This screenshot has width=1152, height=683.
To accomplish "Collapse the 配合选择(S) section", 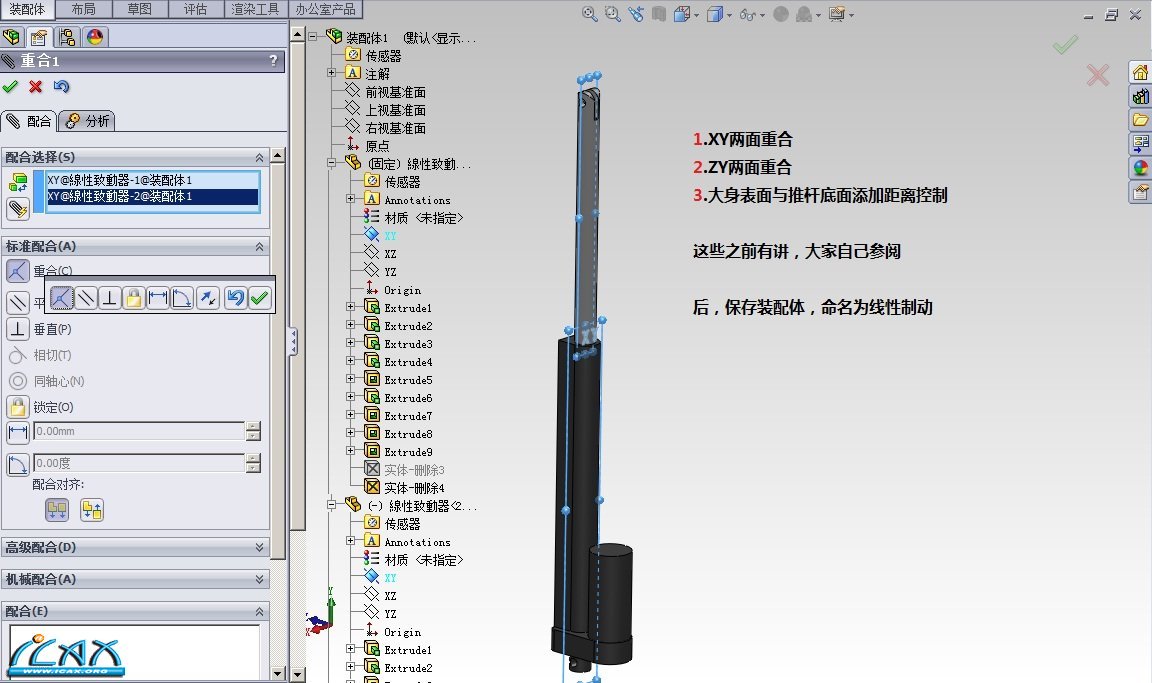I will 259,157.
